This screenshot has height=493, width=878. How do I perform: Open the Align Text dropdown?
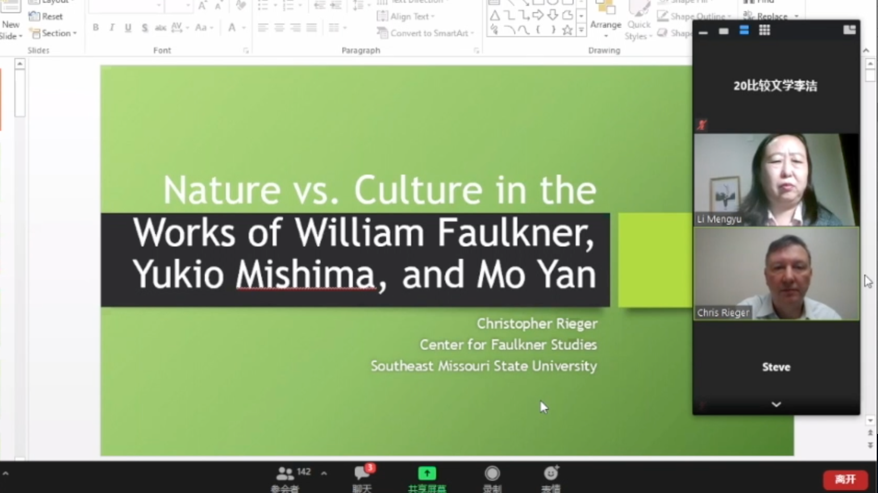(406, 17)
